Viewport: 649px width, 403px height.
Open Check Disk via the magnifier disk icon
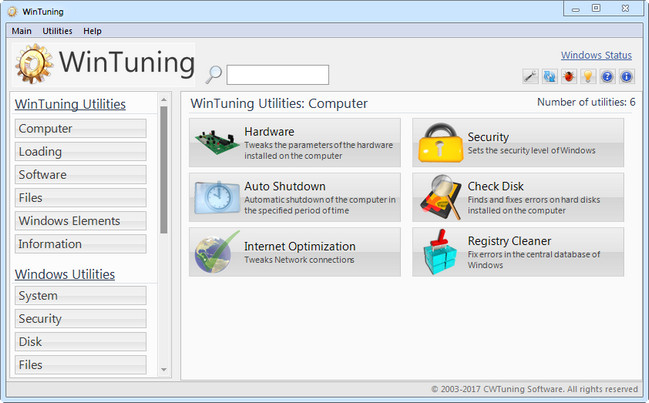(441, 197)
